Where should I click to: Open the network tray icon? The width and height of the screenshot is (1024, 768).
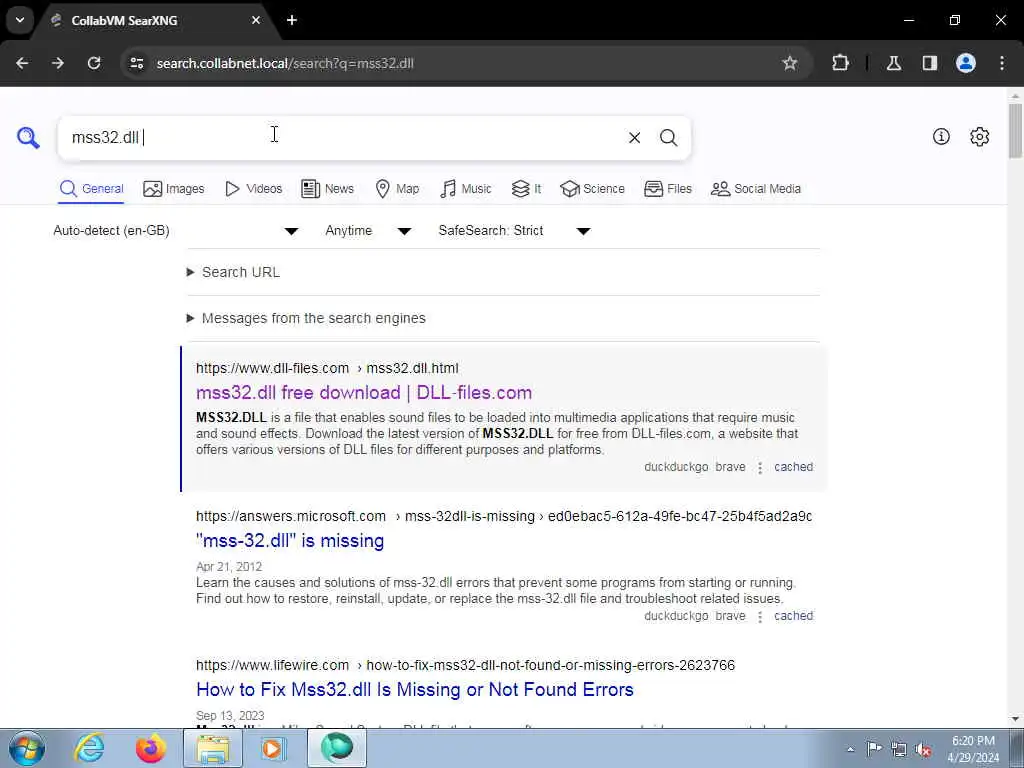pyautogui.click(x=899, y=749)
